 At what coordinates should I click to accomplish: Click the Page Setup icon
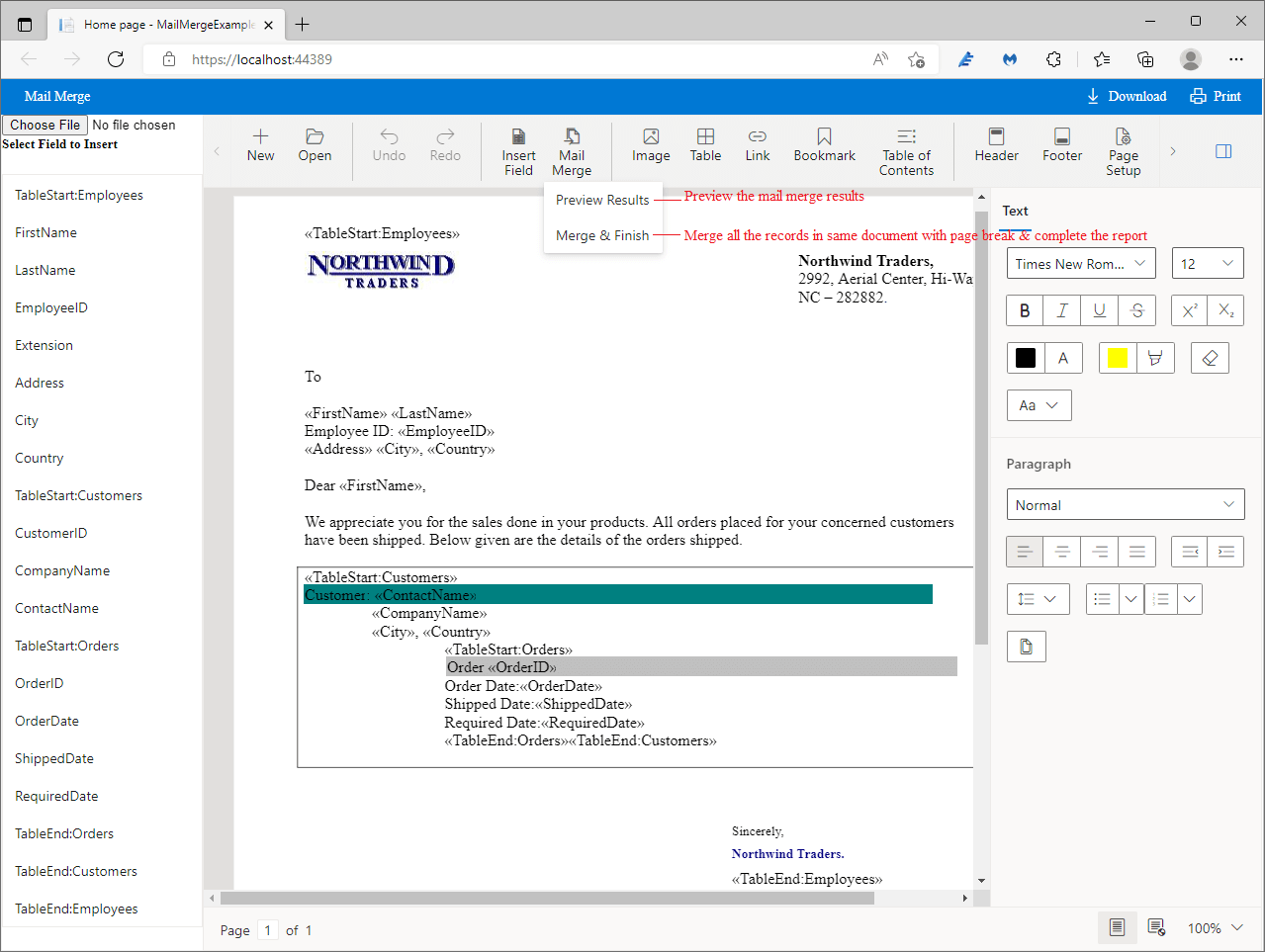point(1123,148)
